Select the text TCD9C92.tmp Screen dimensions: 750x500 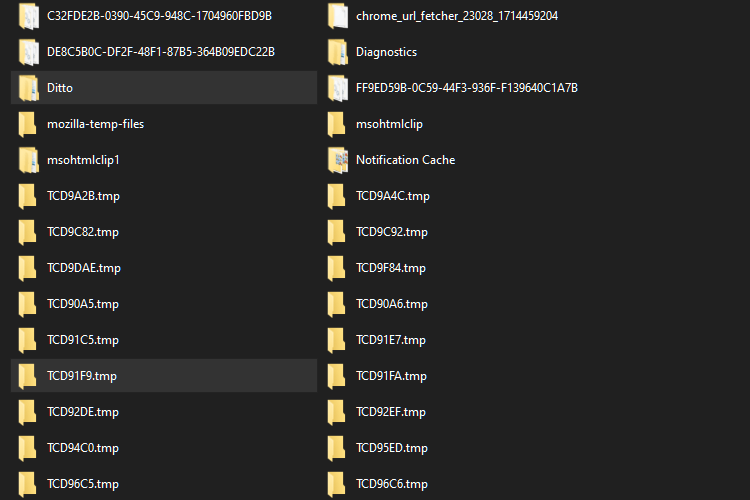point(392,232)
